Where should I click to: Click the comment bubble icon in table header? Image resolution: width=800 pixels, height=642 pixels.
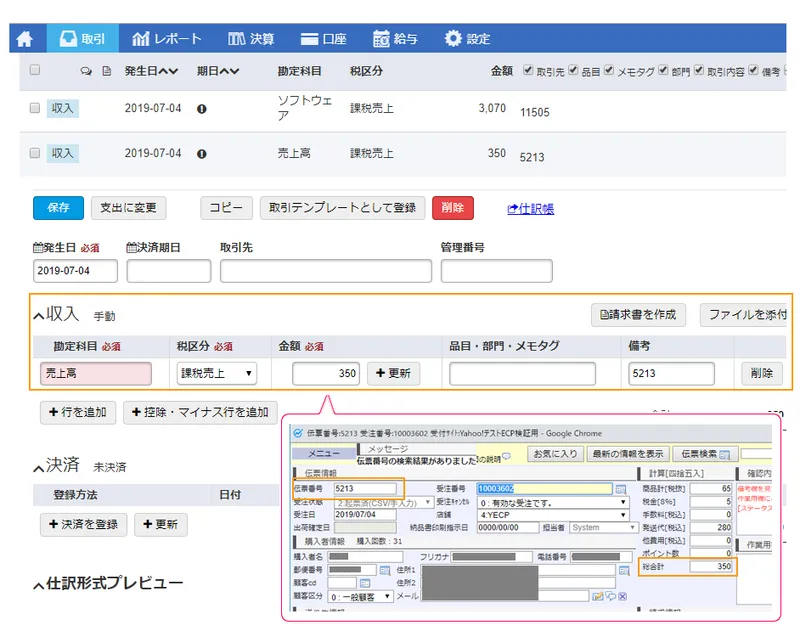click(86, 71)
